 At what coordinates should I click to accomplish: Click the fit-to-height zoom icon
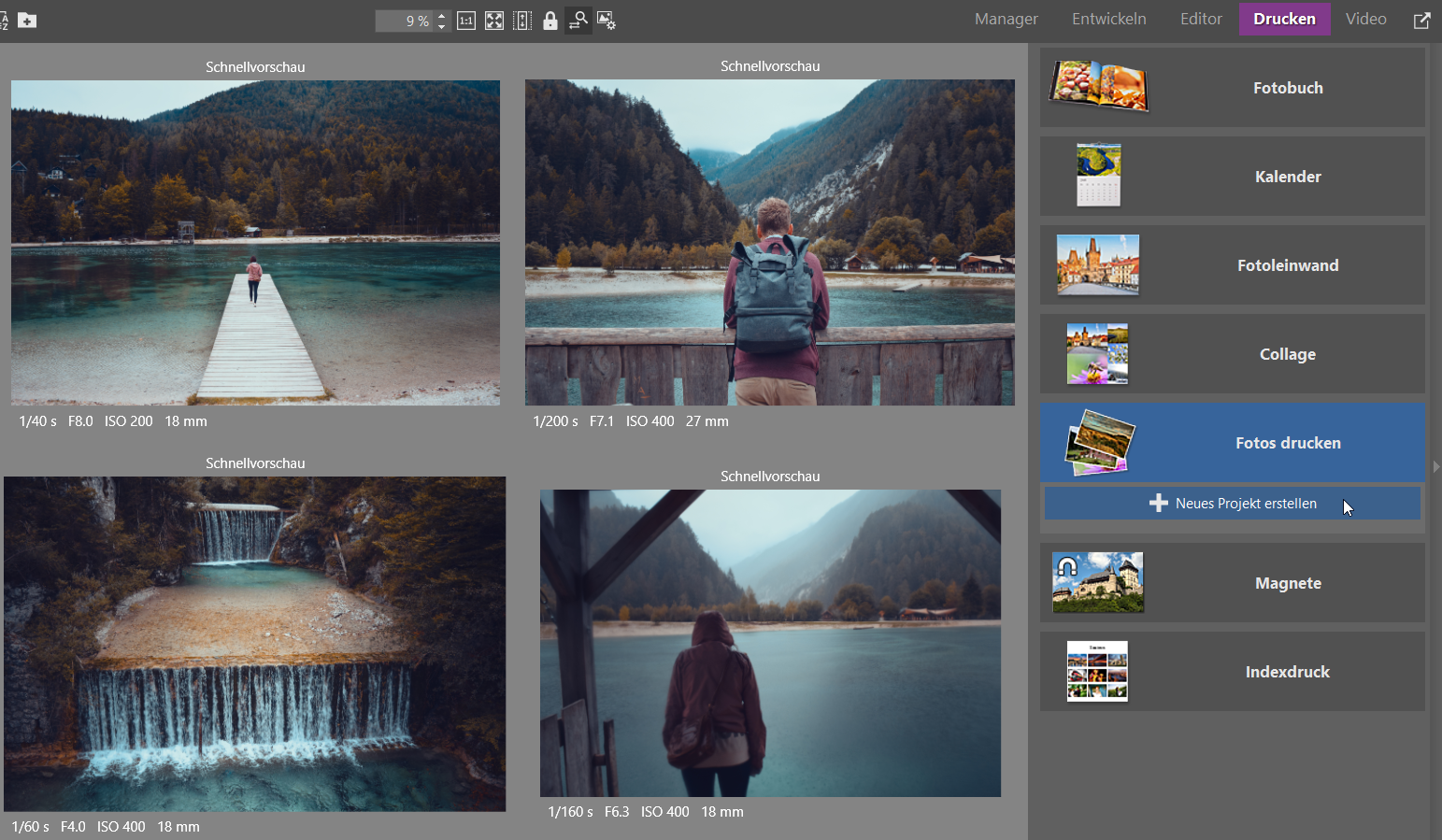(522, 20)
